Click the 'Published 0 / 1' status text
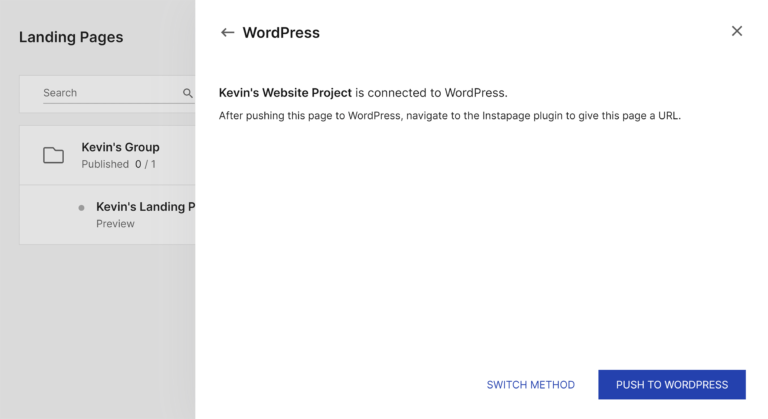The image size is (768, 419). tap(119, 164)
